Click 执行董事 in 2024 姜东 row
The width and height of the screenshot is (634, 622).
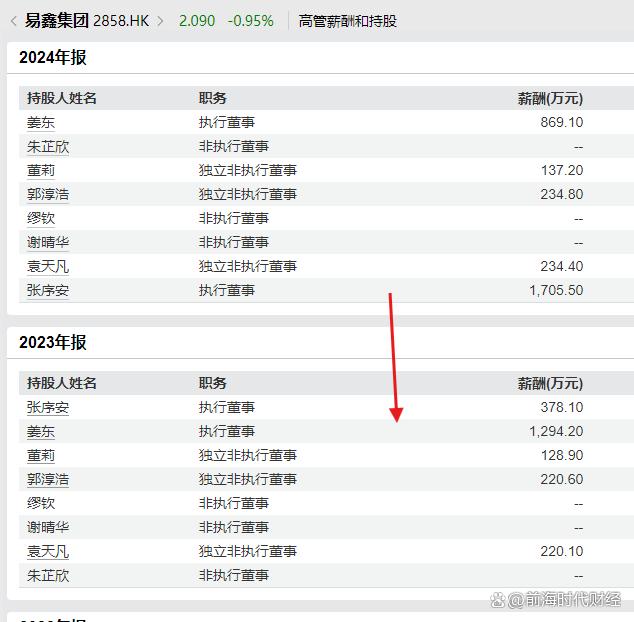(227, 123)
